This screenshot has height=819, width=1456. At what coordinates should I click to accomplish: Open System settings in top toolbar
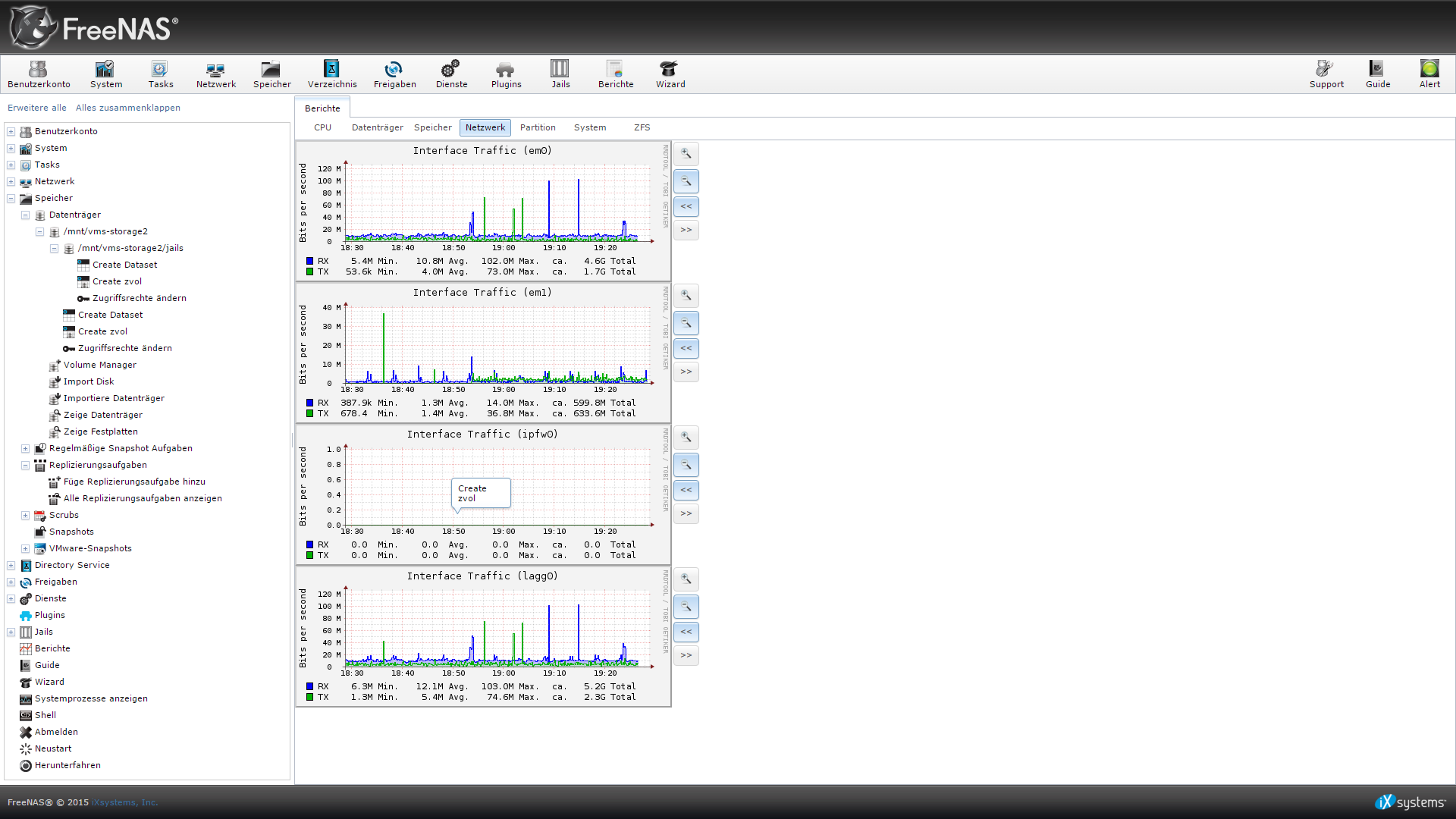tap(105, 74)
